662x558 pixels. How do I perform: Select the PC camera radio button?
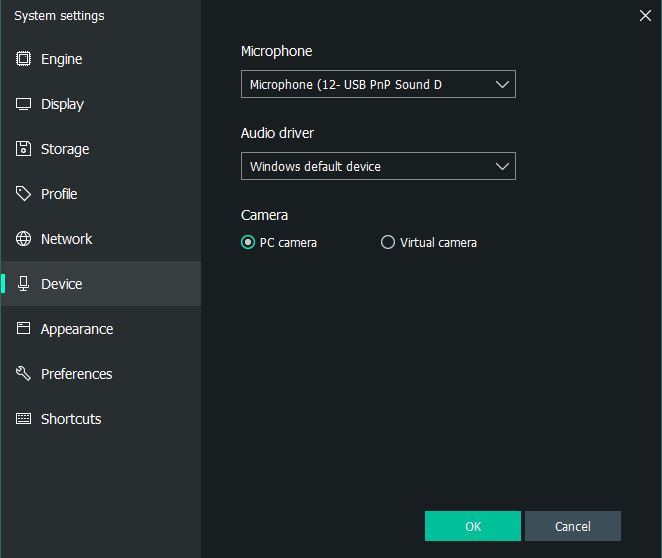pos(248,242)
